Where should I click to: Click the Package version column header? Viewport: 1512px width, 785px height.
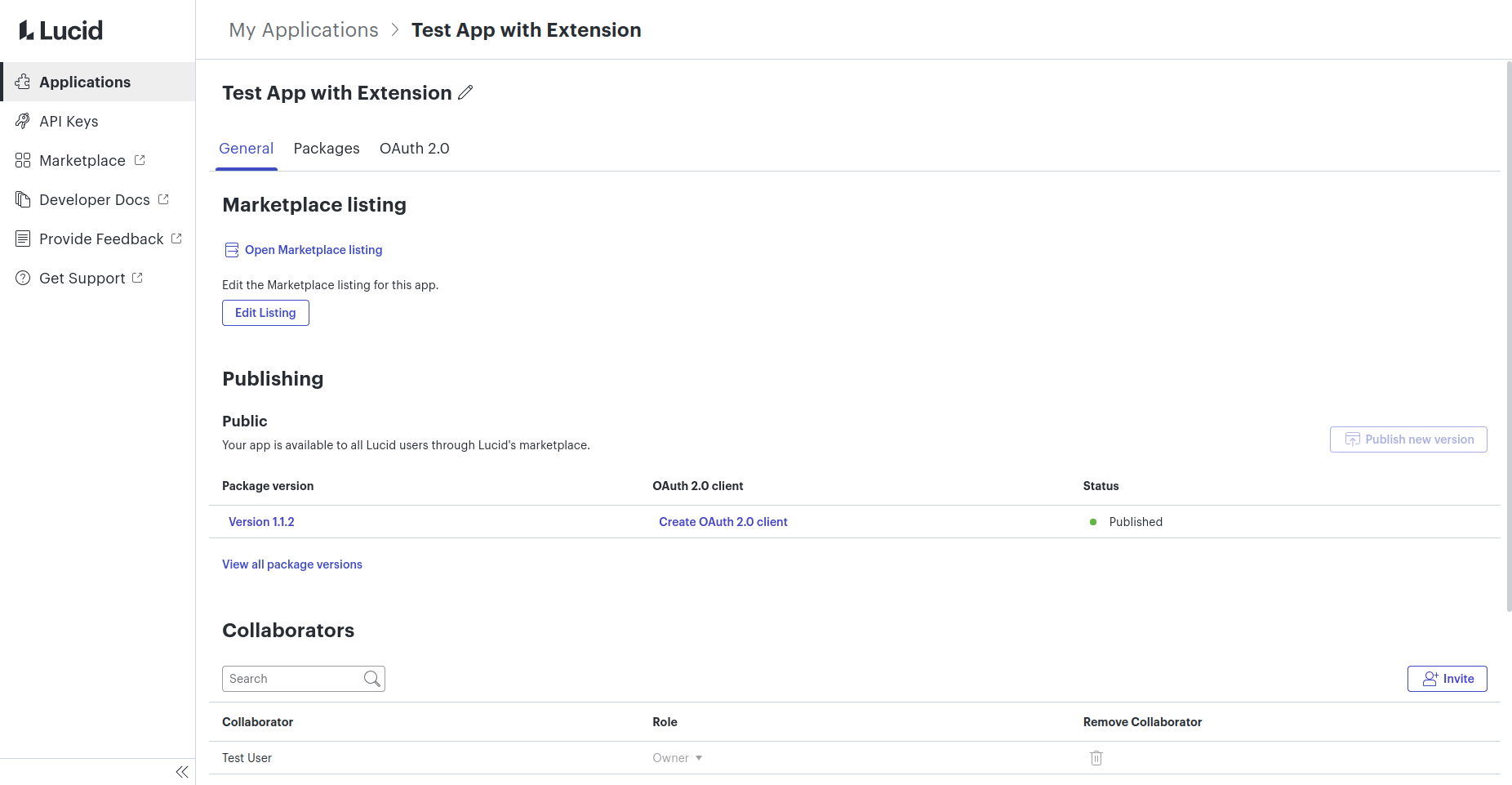coord(268,486)
